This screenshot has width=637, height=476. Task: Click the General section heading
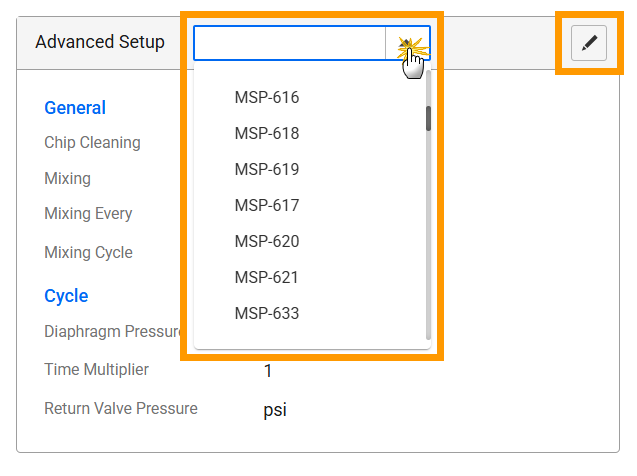pyautogui.click(x=75, y=108)
